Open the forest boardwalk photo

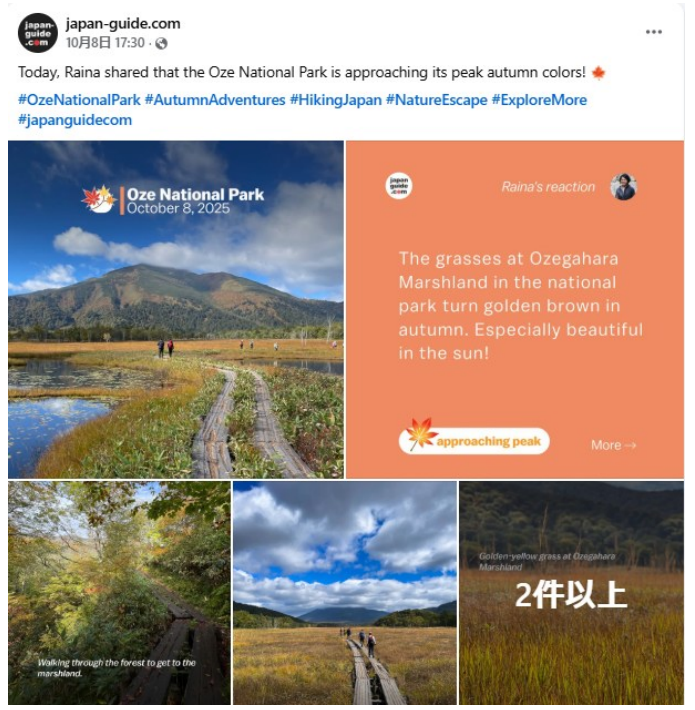(x=119, y=593)
